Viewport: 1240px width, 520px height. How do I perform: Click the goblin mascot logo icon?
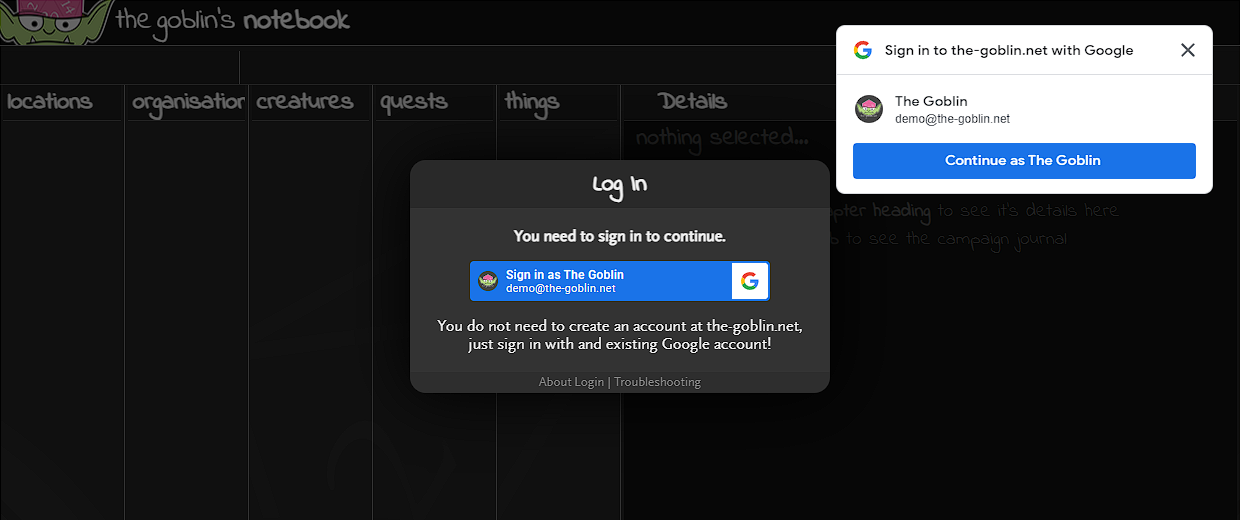[54, 22]
